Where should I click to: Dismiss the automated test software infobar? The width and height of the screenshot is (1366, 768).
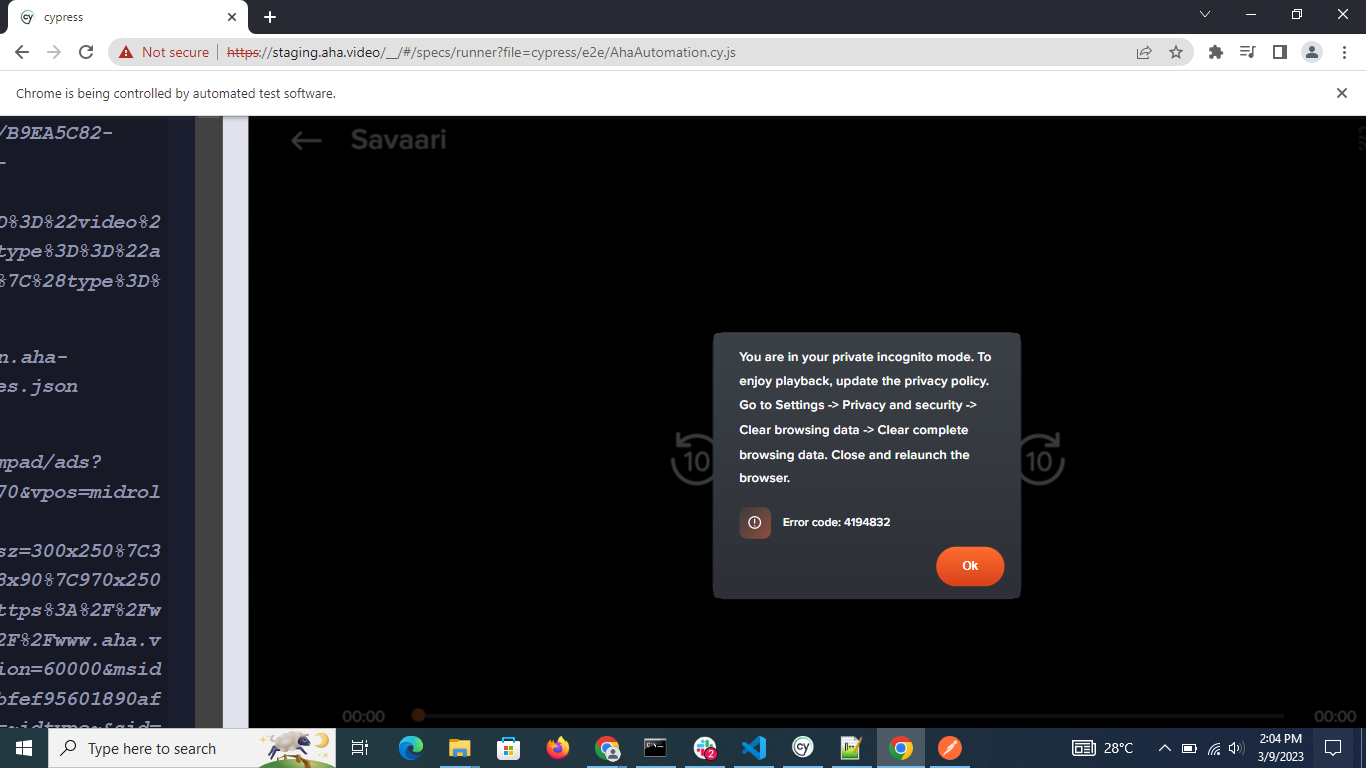pyautogui.click(x=1342, y=93)
